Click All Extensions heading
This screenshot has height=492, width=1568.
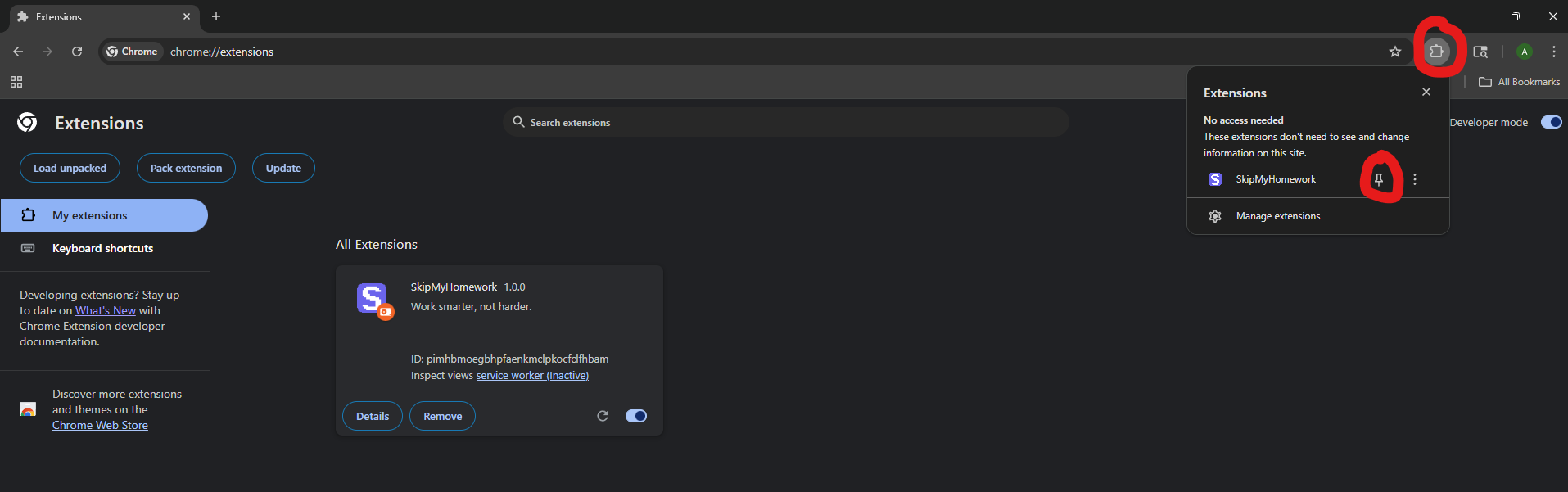point(377,244)
